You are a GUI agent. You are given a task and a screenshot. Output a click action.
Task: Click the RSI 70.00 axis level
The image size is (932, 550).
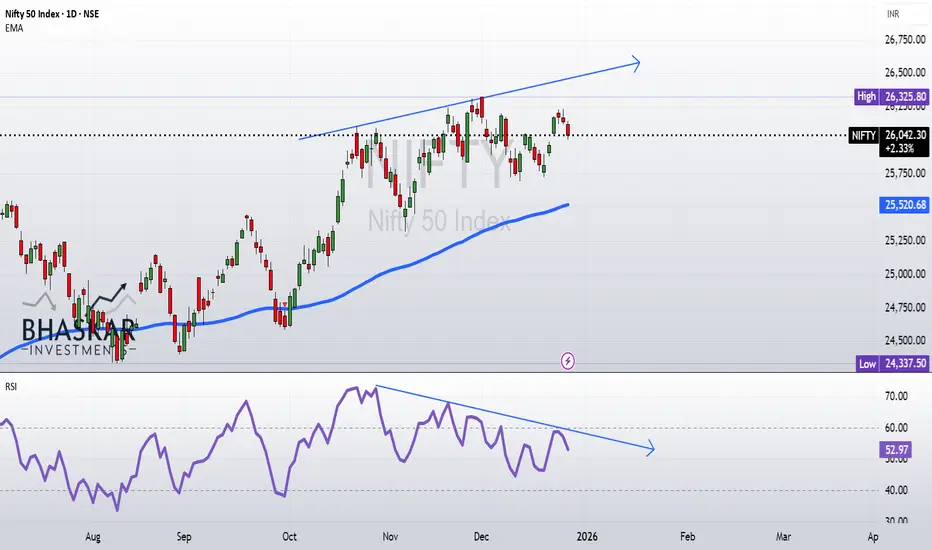coord(896,396)
